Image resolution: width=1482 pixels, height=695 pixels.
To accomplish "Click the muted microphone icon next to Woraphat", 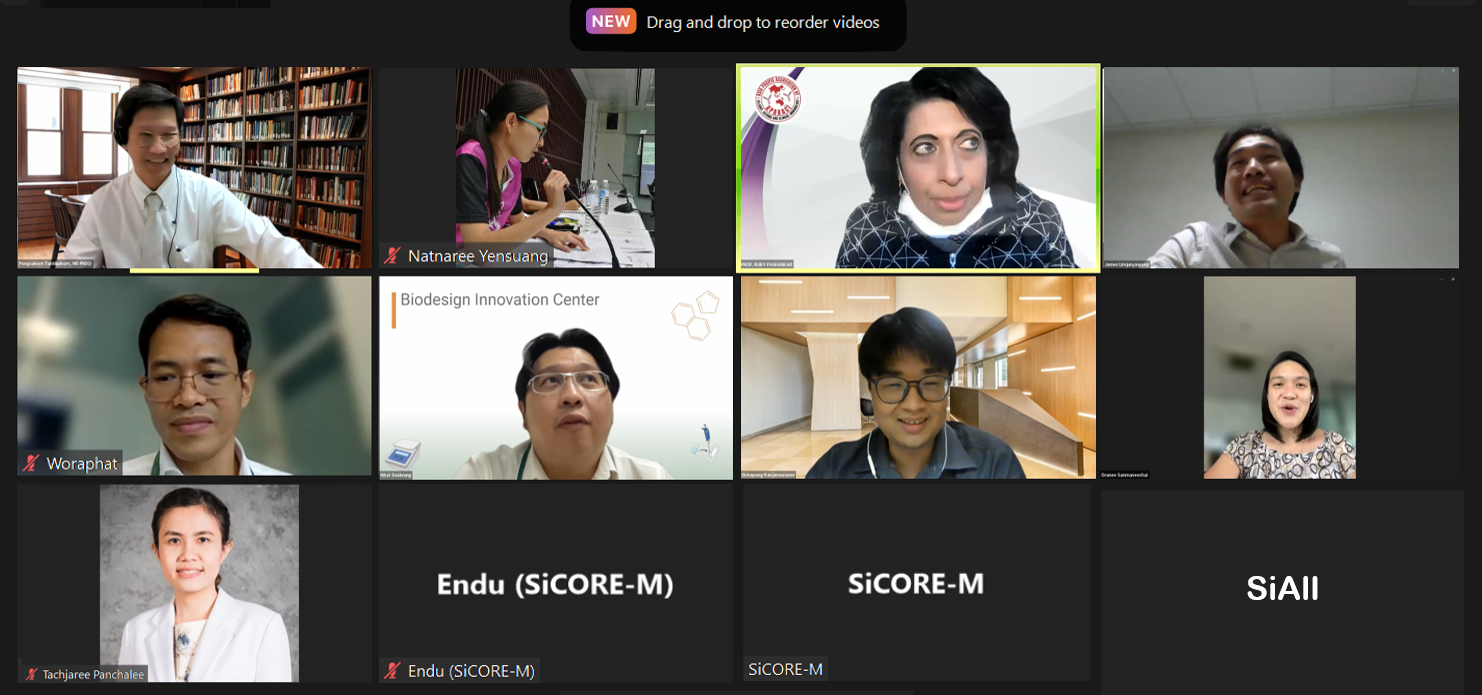I will click(32, 463).
